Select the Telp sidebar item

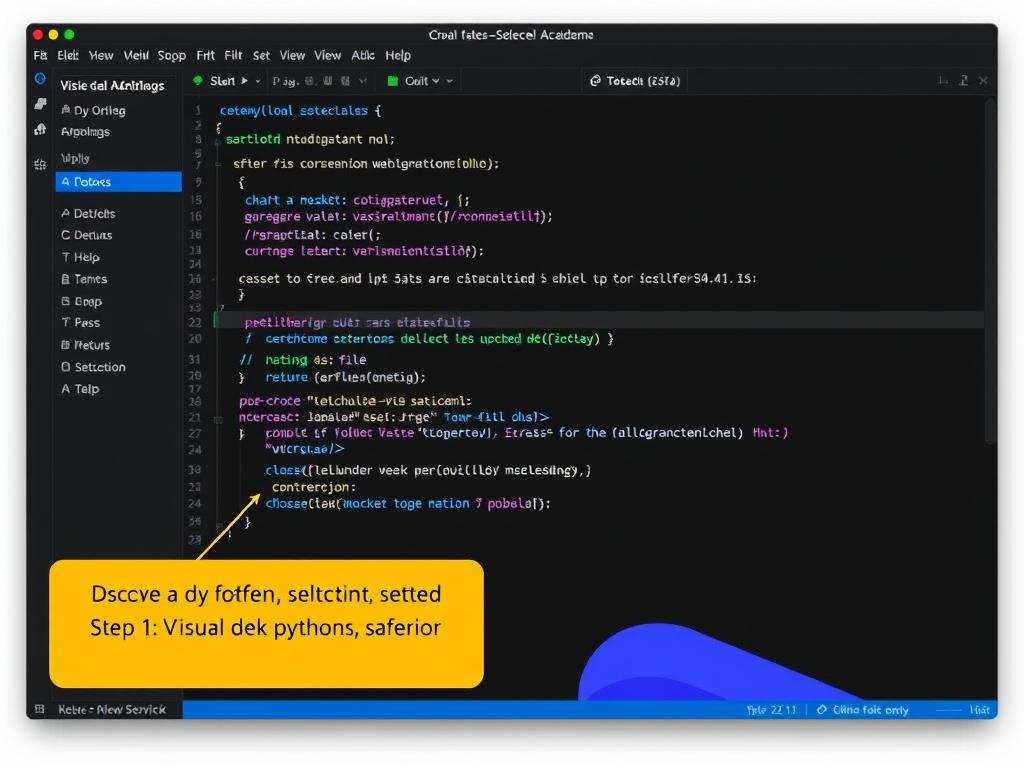(x=87, y=389)
